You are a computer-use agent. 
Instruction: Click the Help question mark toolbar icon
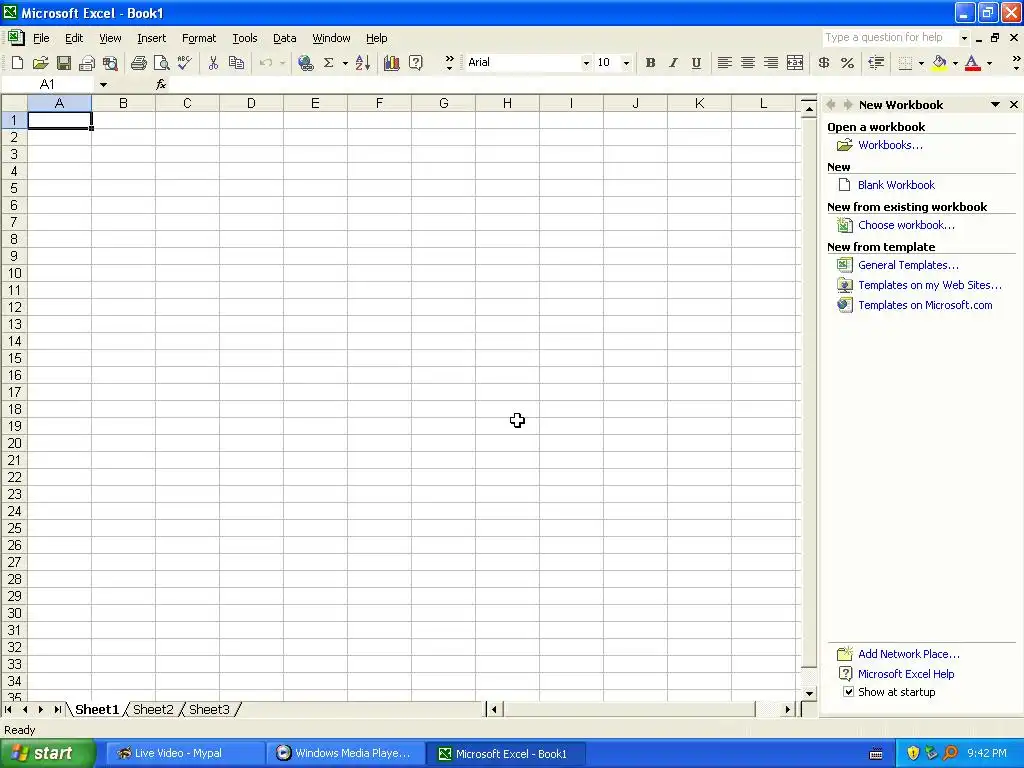[x=415, y=63]
